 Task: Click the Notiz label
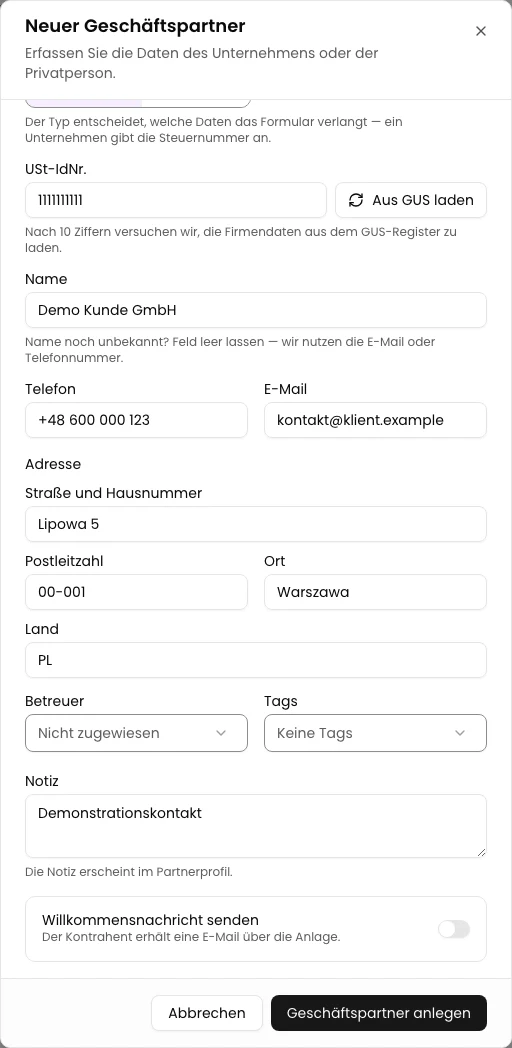point(42,781)
